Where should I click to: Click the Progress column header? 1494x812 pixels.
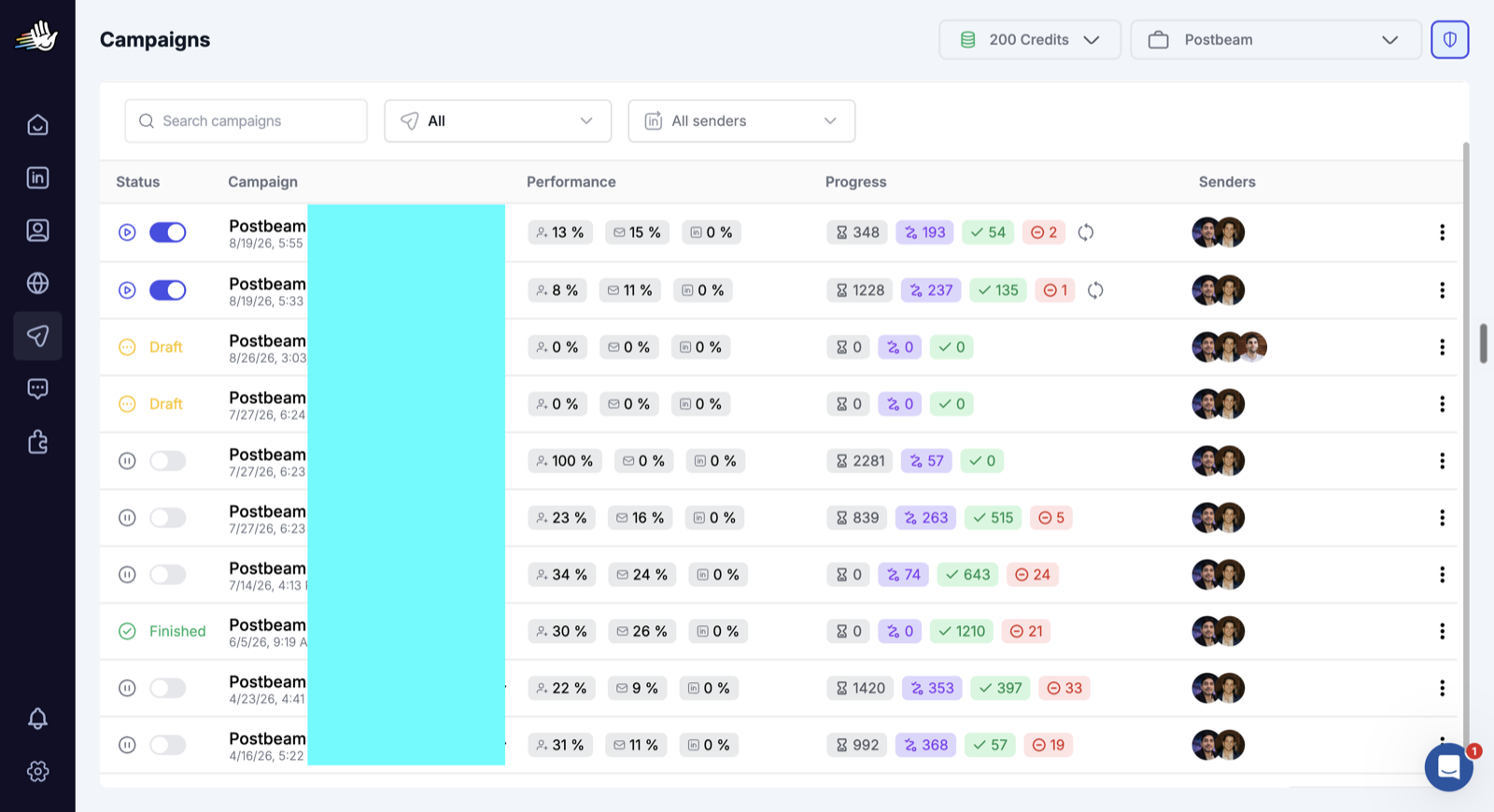pos(855,182)
